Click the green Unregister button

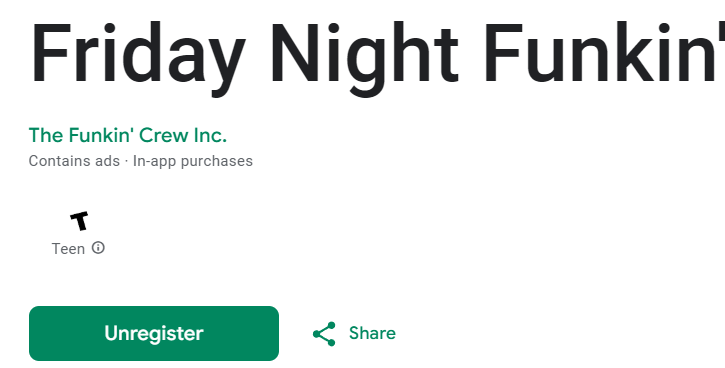154,333
